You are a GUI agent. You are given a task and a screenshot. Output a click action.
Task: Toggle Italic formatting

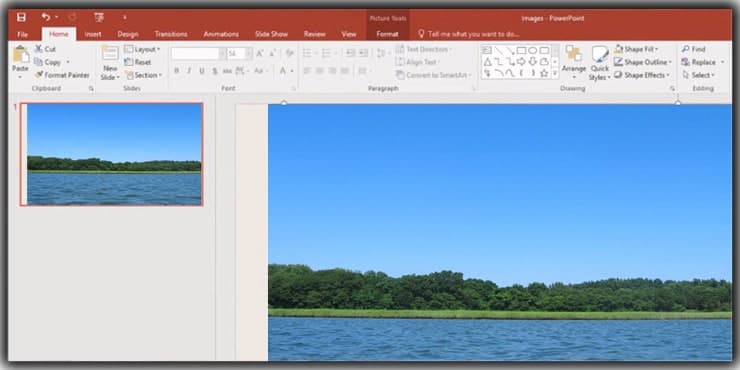click(x=189, y=71)
